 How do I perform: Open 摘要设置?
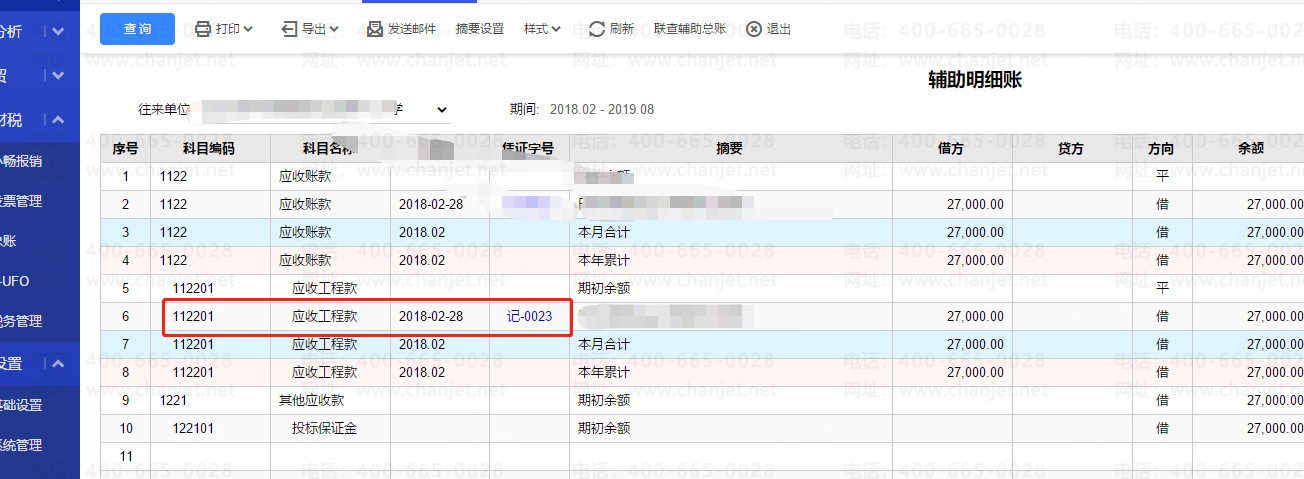click(x=479, y=29)
